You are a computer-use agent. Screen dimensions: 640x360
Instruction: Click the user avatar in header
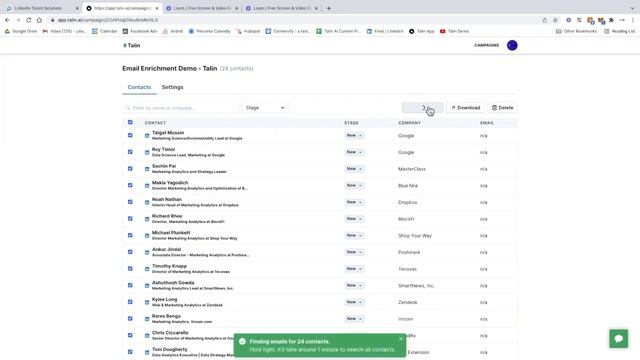[x=512, y=45]
